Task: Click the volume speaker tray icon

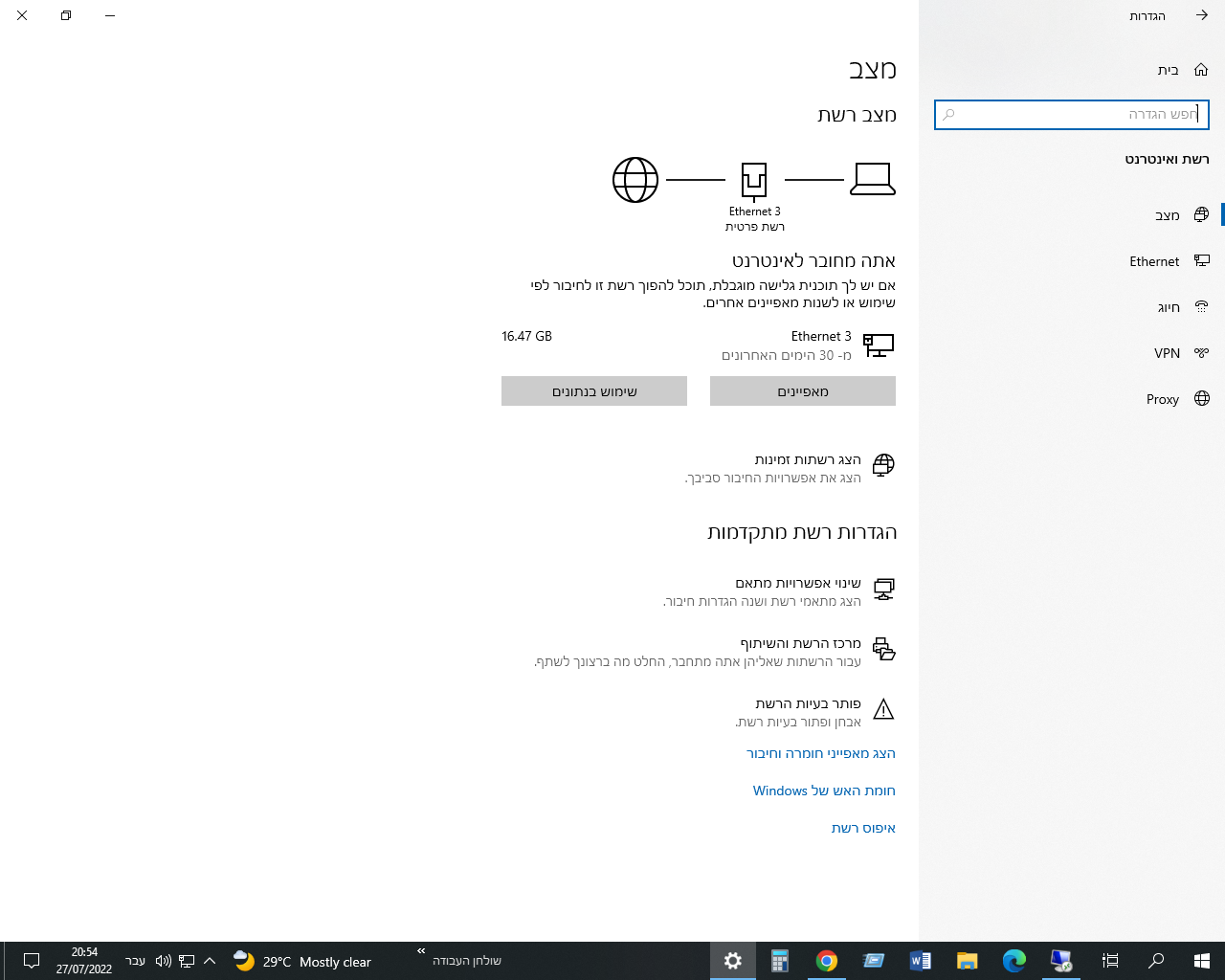Action: 163,961
